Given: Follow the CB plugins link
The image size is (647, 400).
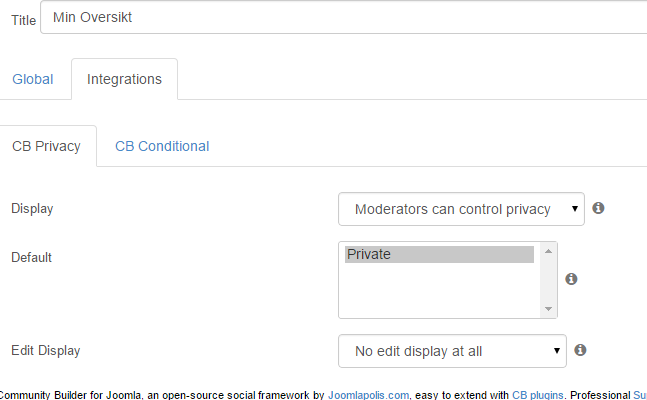Looking at the screenshot, I should pos(538,395).
